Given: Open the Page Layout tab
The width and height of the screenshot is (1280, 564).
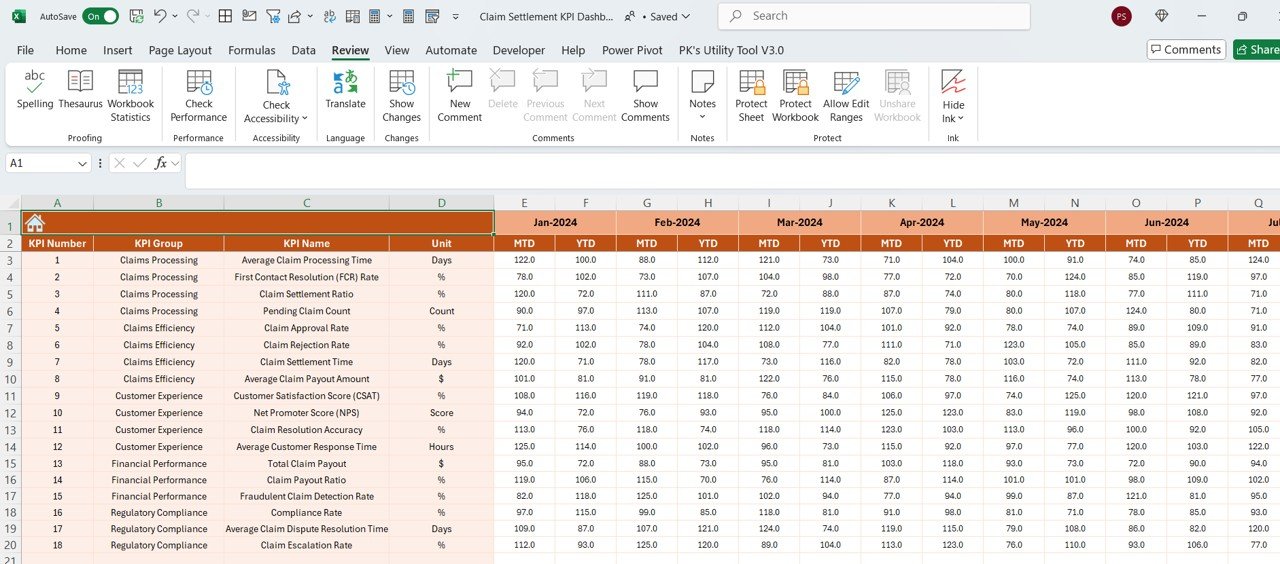Looking at the screenshot, I should [x=180, y=50].
